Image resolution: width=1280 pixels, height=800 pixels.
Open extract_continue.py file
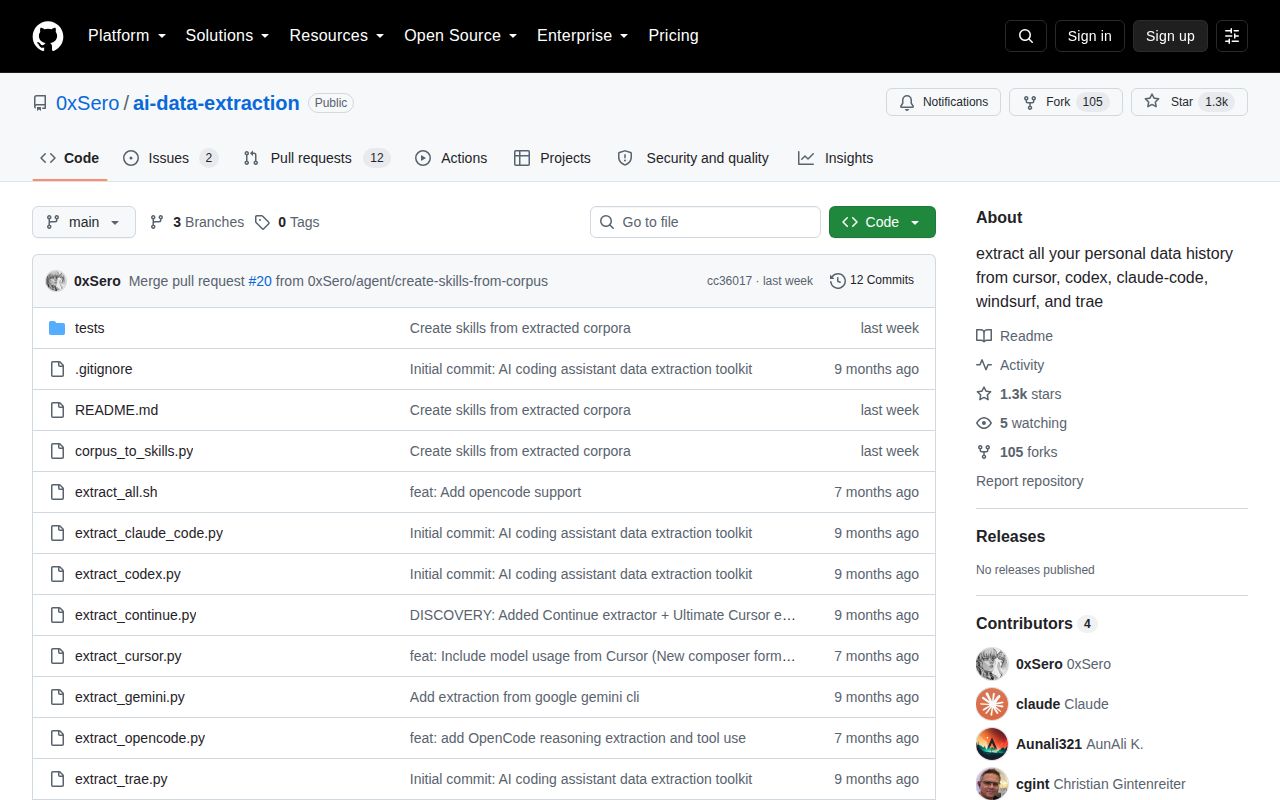[135, 615]
